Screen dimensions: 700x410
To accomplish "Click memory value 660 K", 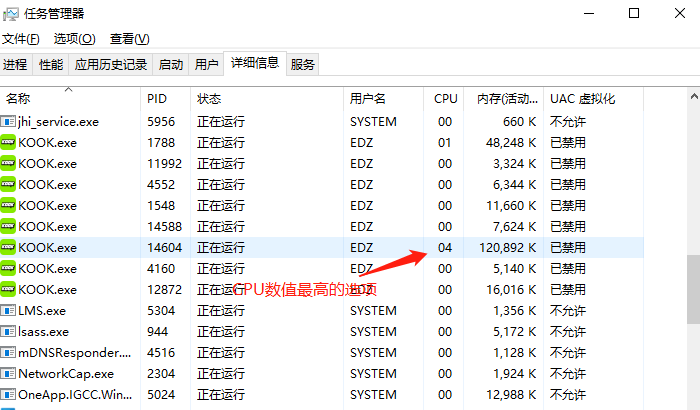I will (520, 122).
